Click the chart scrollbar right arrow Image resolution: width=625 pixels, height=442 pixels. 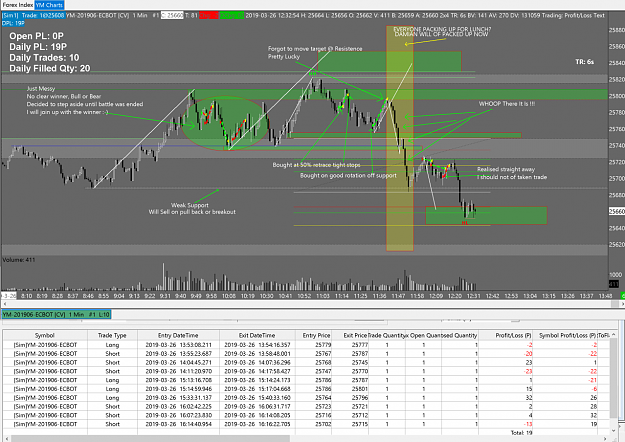621,304
